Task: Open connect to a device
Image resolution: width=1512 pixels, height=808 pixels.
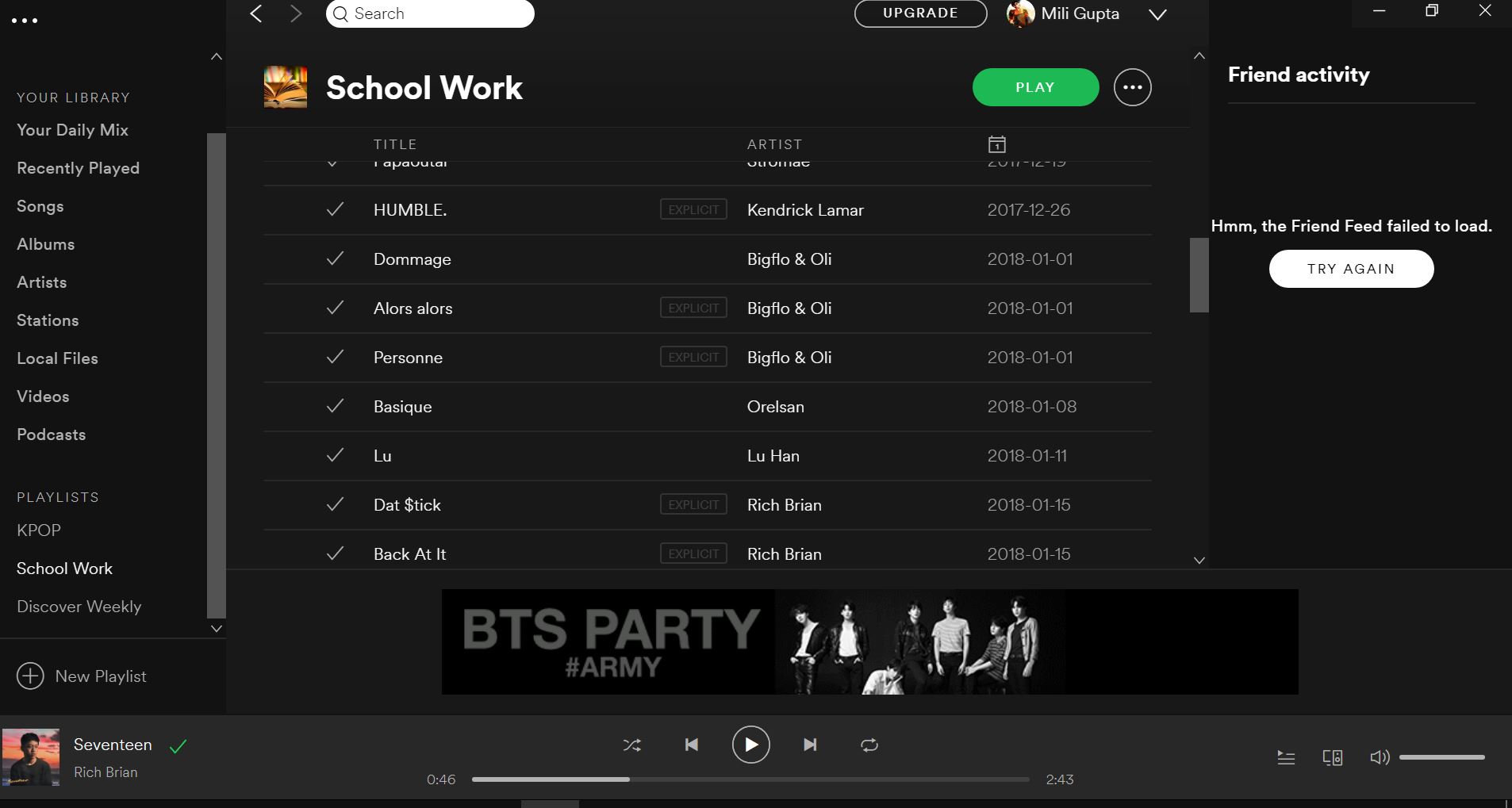Action: (x=1333, y=757)
